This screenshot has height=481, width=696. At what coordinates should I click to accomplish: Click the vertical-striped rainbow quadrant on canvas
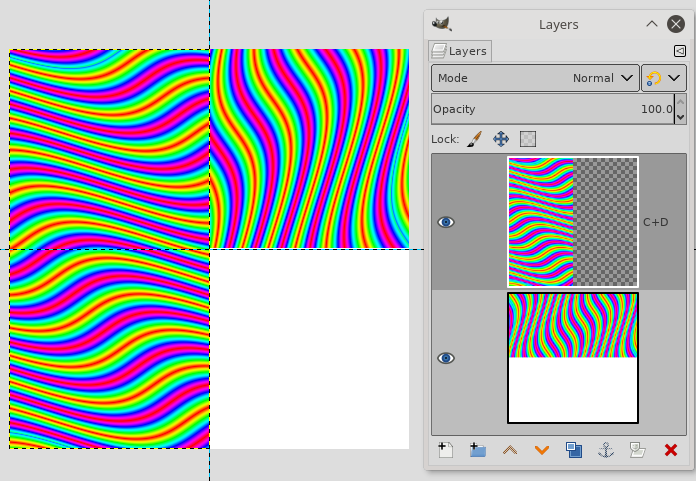(x=309, y=149)
